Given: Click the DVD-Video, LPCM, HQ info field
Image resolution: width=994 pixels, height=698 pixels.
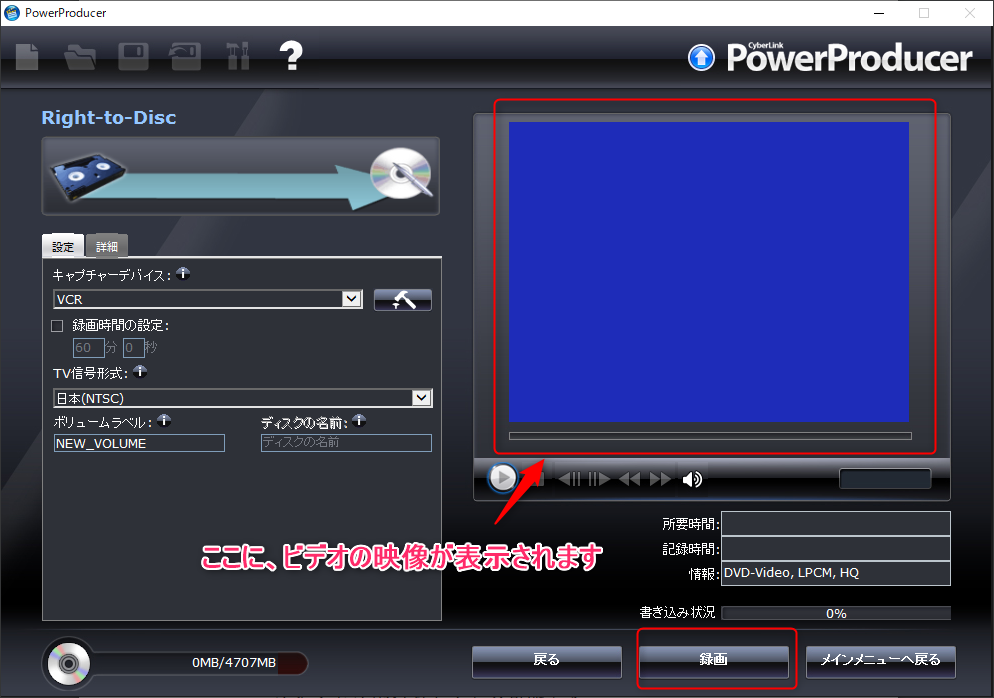Looking at the screenshot, I should click(836, 573).
